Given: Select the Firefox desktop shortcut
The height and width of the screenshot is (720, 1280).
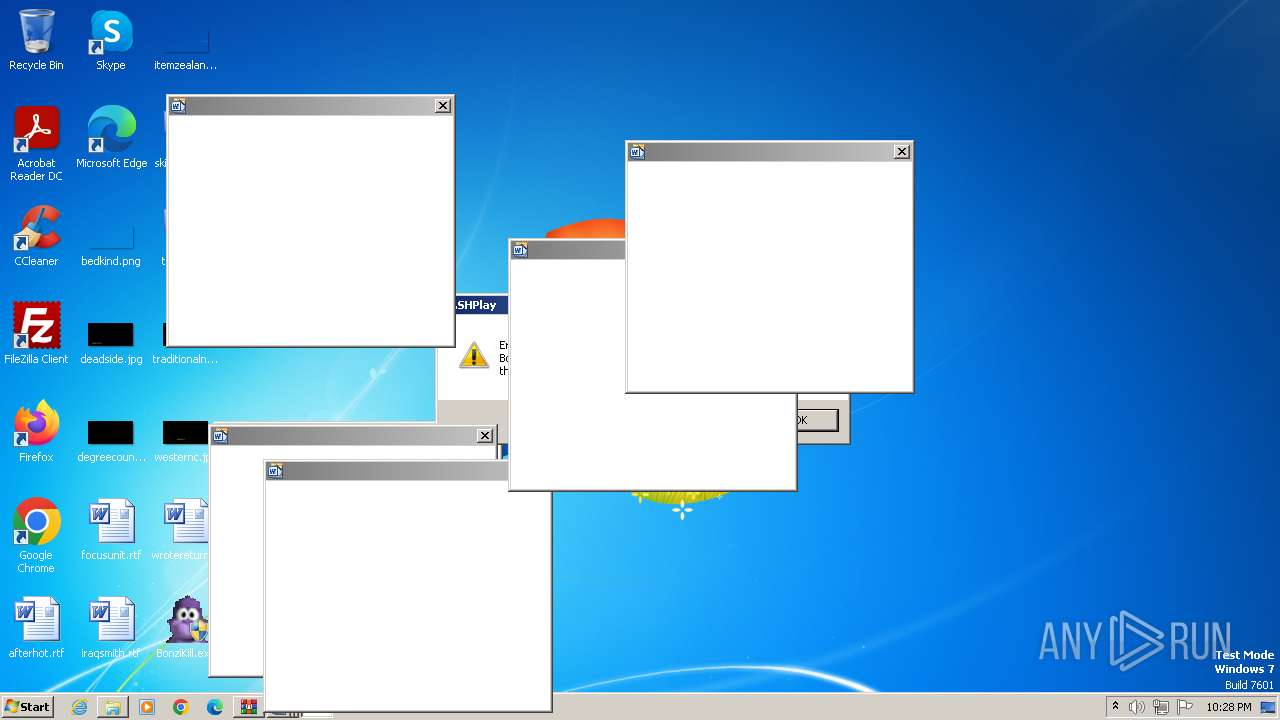Looking at the screenshot, I should [x=36, y=432].
